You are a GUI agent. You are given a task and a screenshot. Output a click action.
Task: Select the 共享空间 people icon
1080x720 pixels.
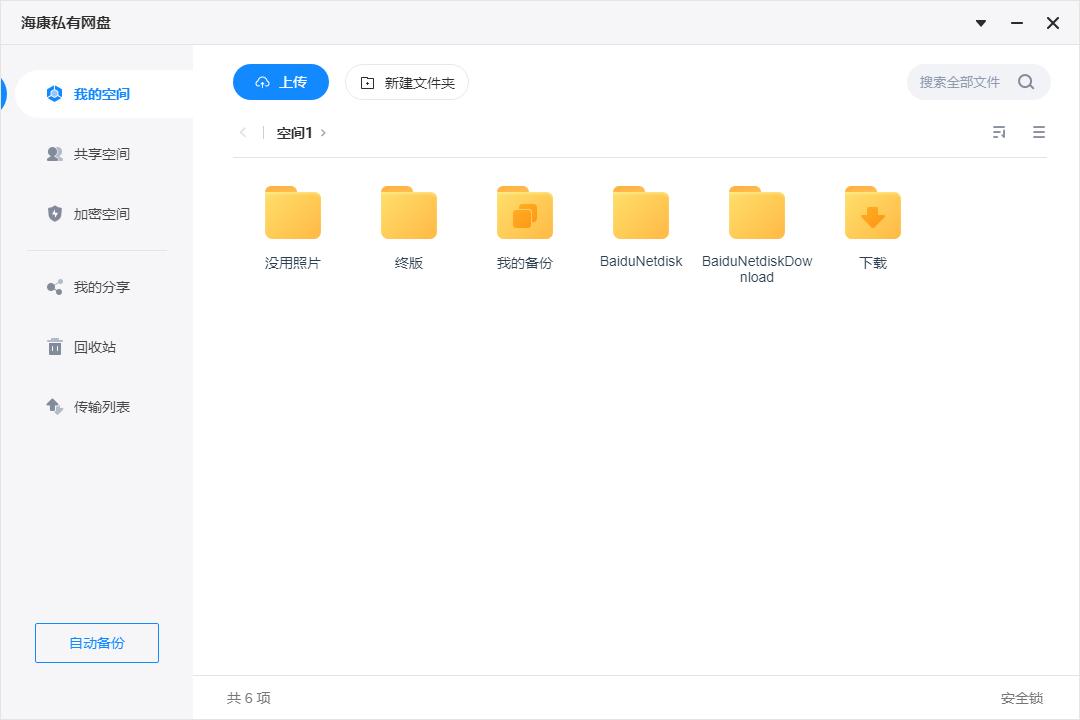pyautogui.click(x=54, y=153)
